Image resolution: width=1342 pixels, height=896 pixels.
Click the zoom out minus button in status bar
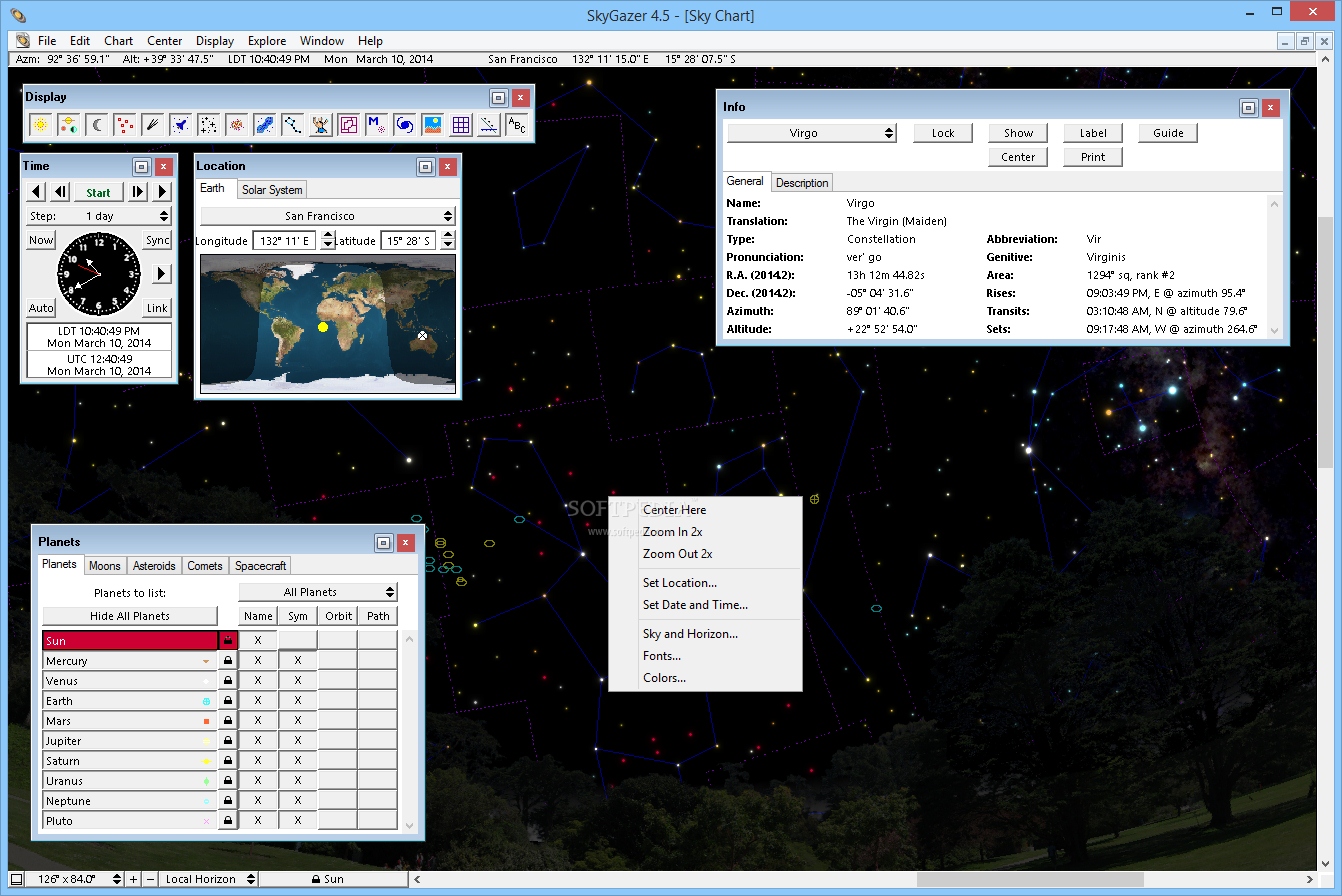(150, 879)
